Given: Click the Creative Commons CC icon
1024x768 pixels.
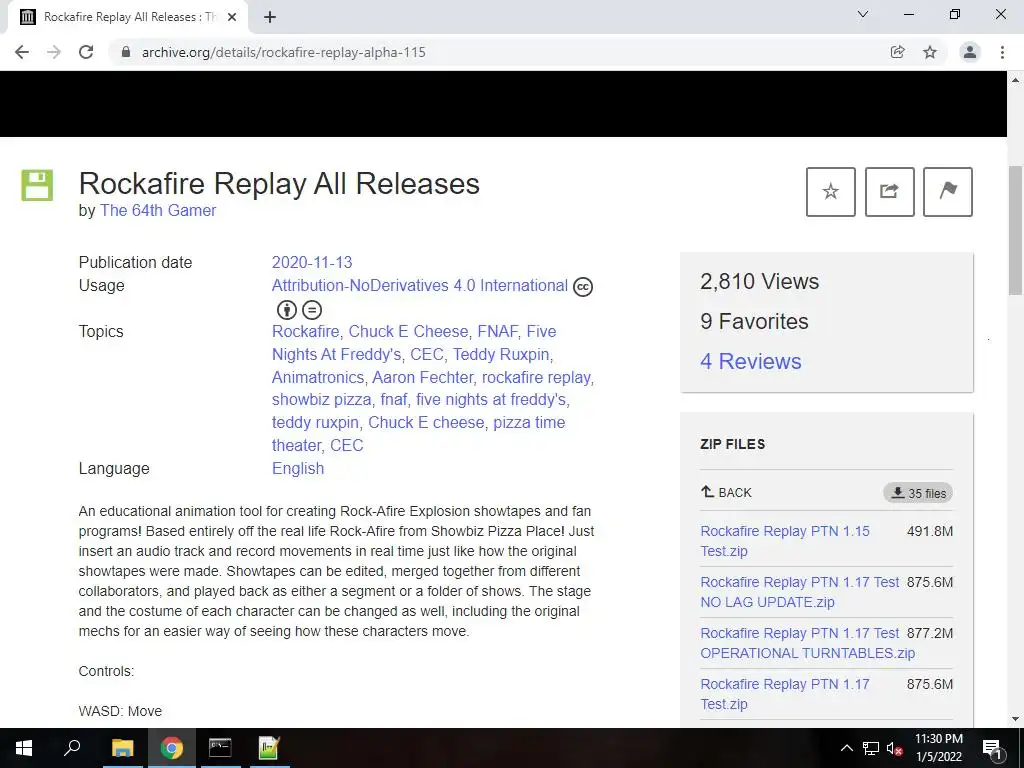Looking at the screenshot, I should (x=583, y=287).
